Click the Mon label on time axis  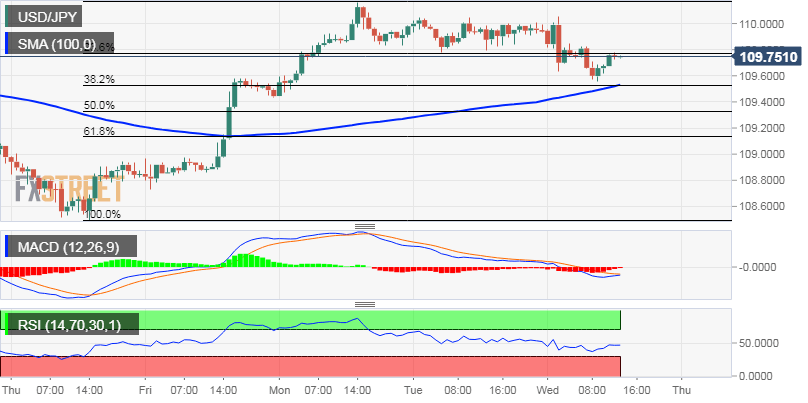(280, 388)
